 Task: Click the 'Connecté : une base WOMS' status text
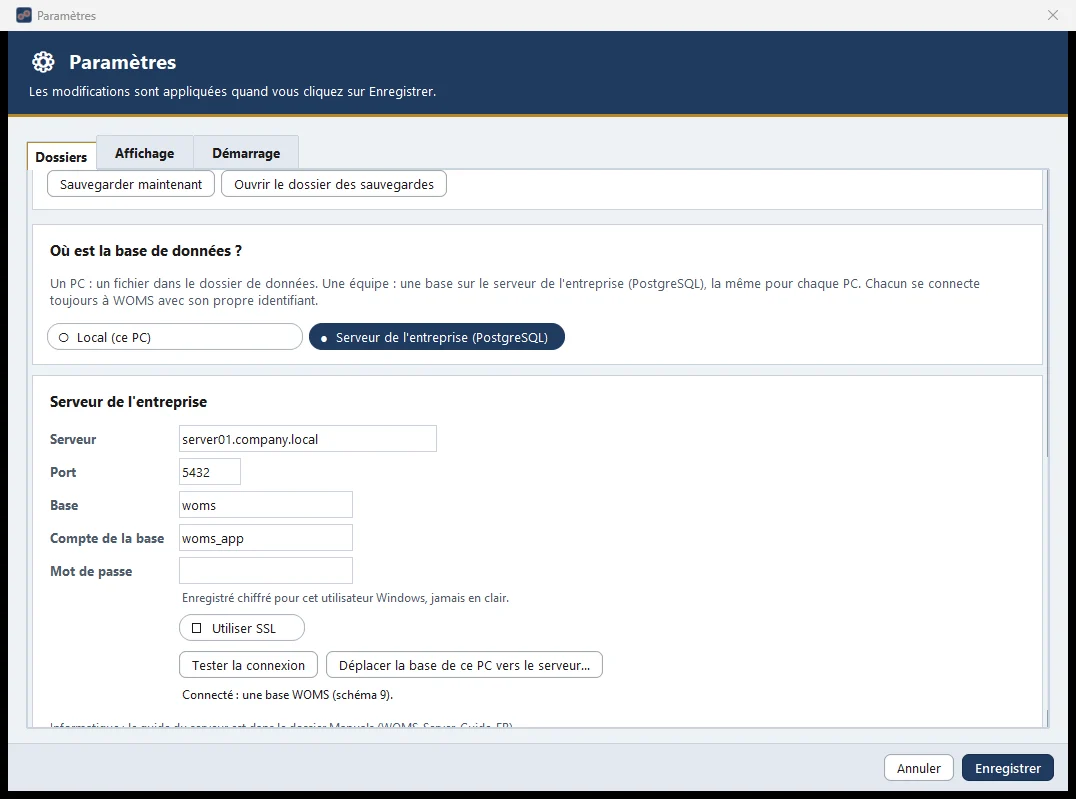point(287,695)
